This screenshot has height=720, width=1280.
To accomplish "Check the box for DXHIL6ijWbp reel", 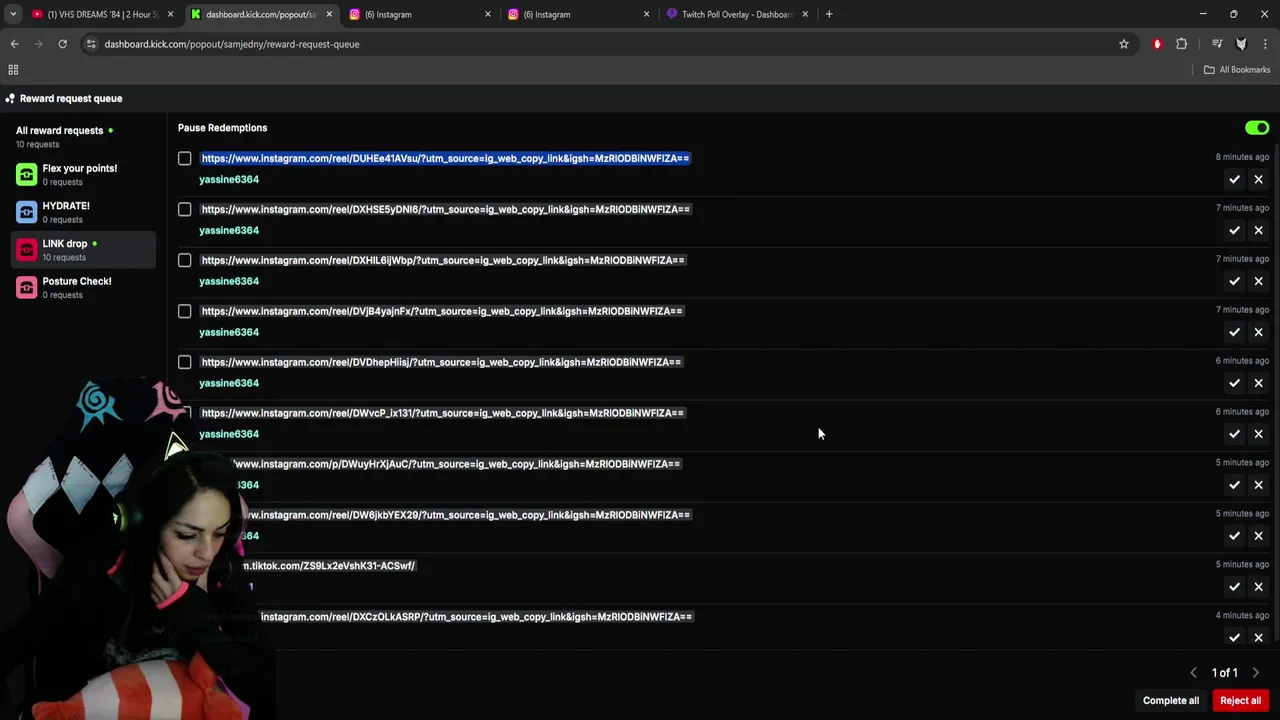I will pyautogui.click(x=185, y=261).
